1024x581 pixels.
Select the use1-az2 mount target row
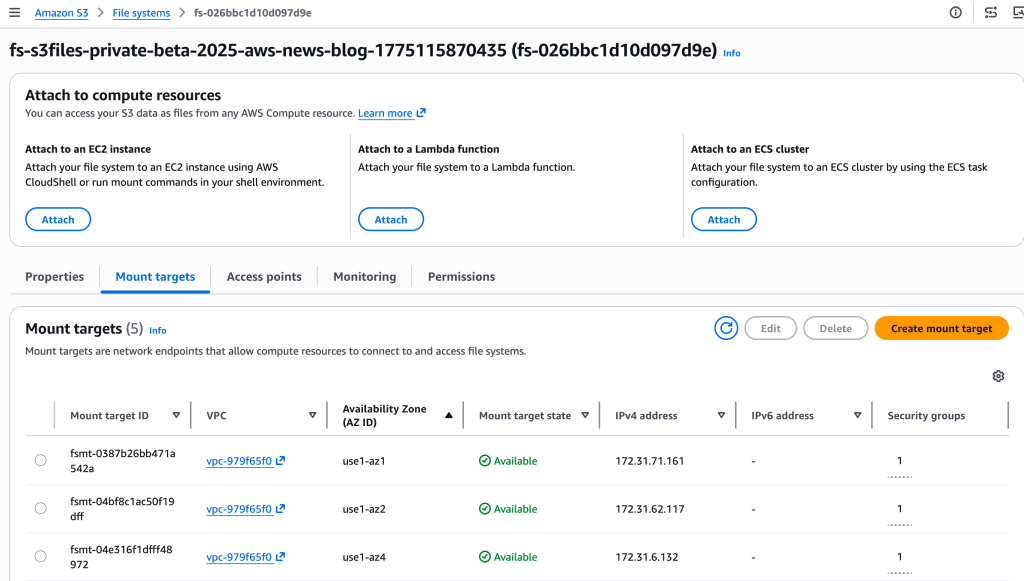click(x=40, y=508)
